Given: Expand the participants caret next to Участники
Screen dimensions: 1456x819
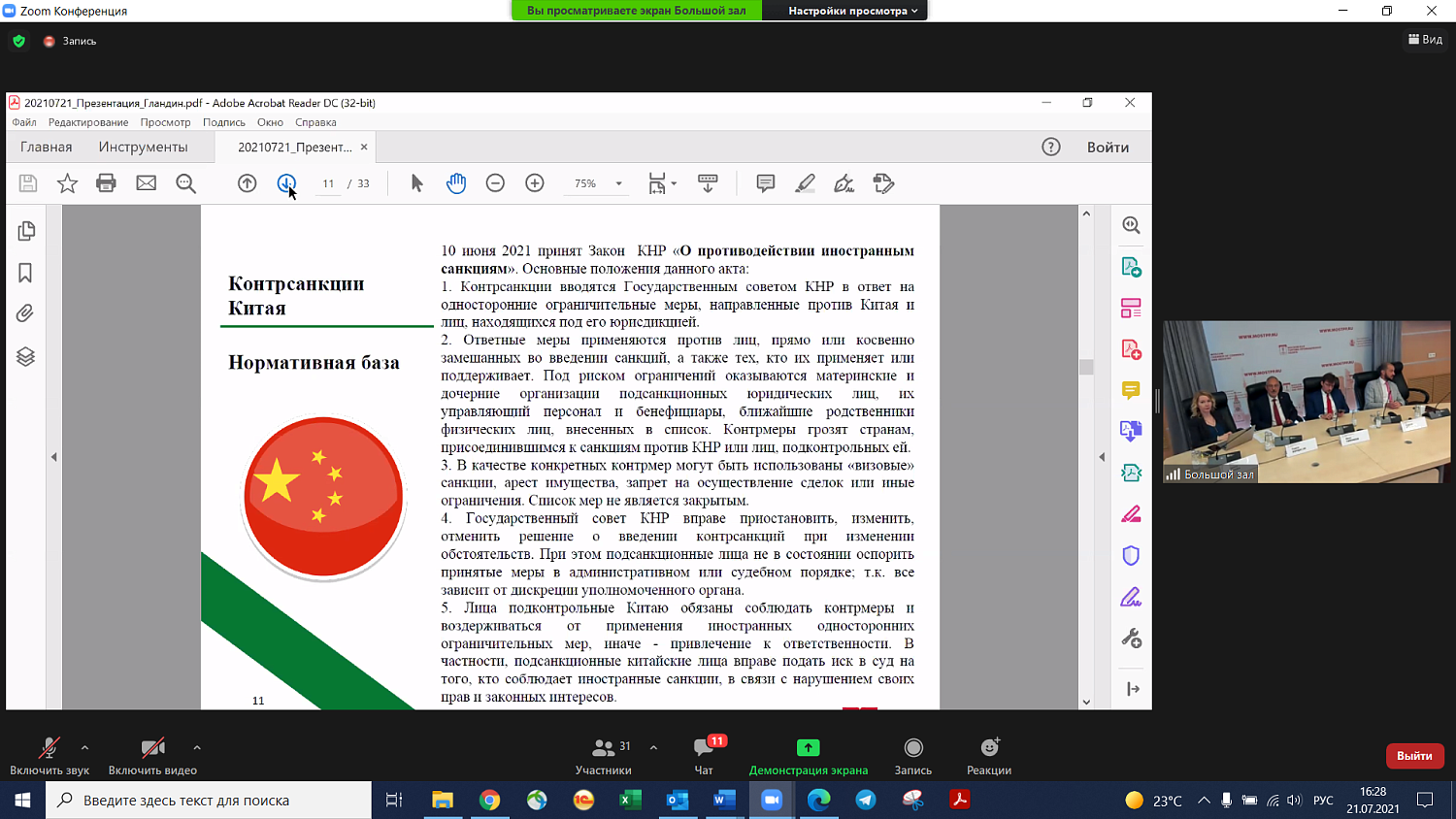Looking at the screenshot, I should click(x=653, y=747).
